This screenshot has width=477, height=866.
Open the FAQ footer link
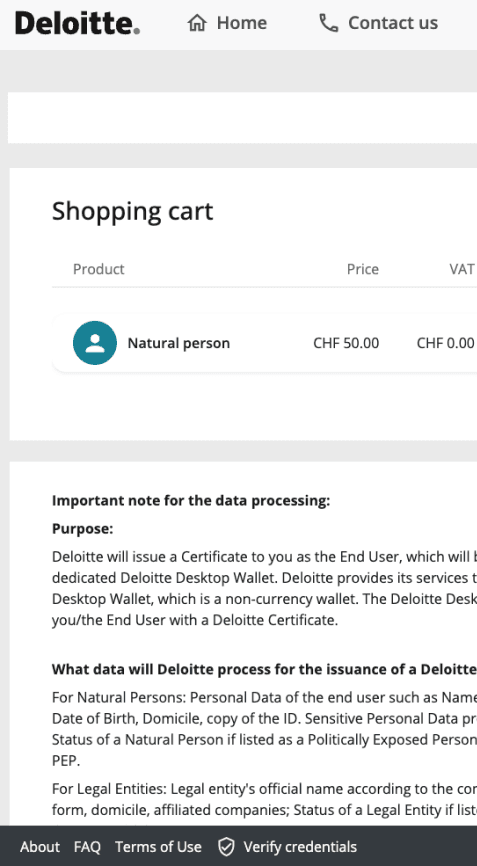(87, 847)
